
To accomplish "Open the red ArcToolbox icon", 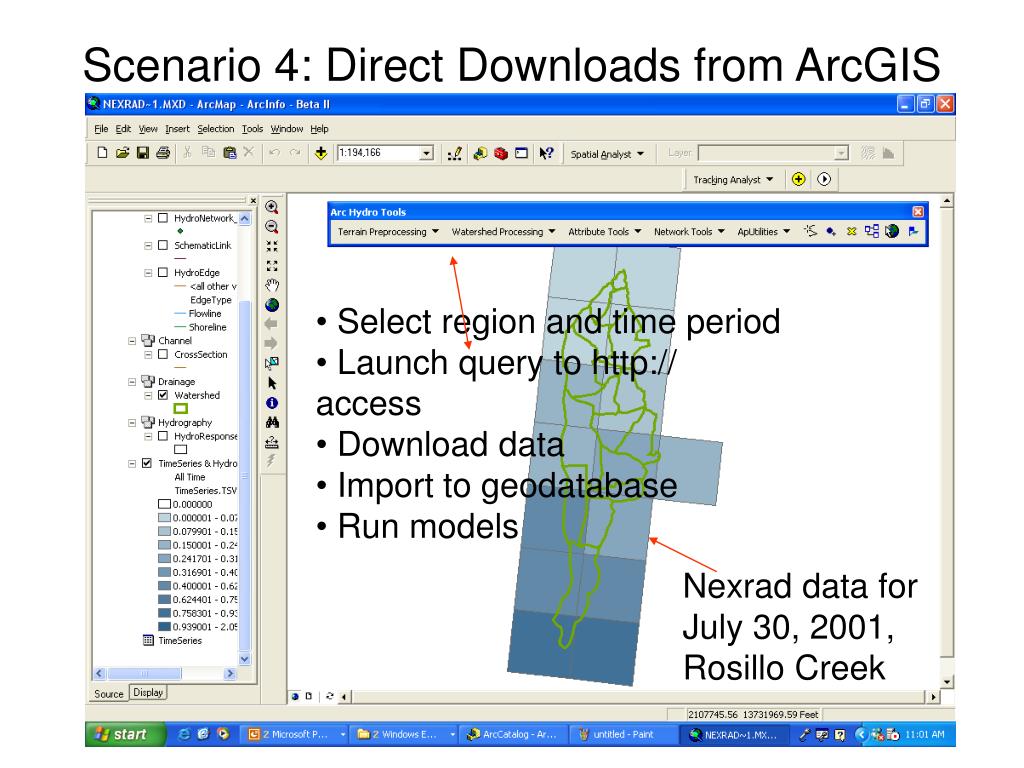I will (501, 153).
